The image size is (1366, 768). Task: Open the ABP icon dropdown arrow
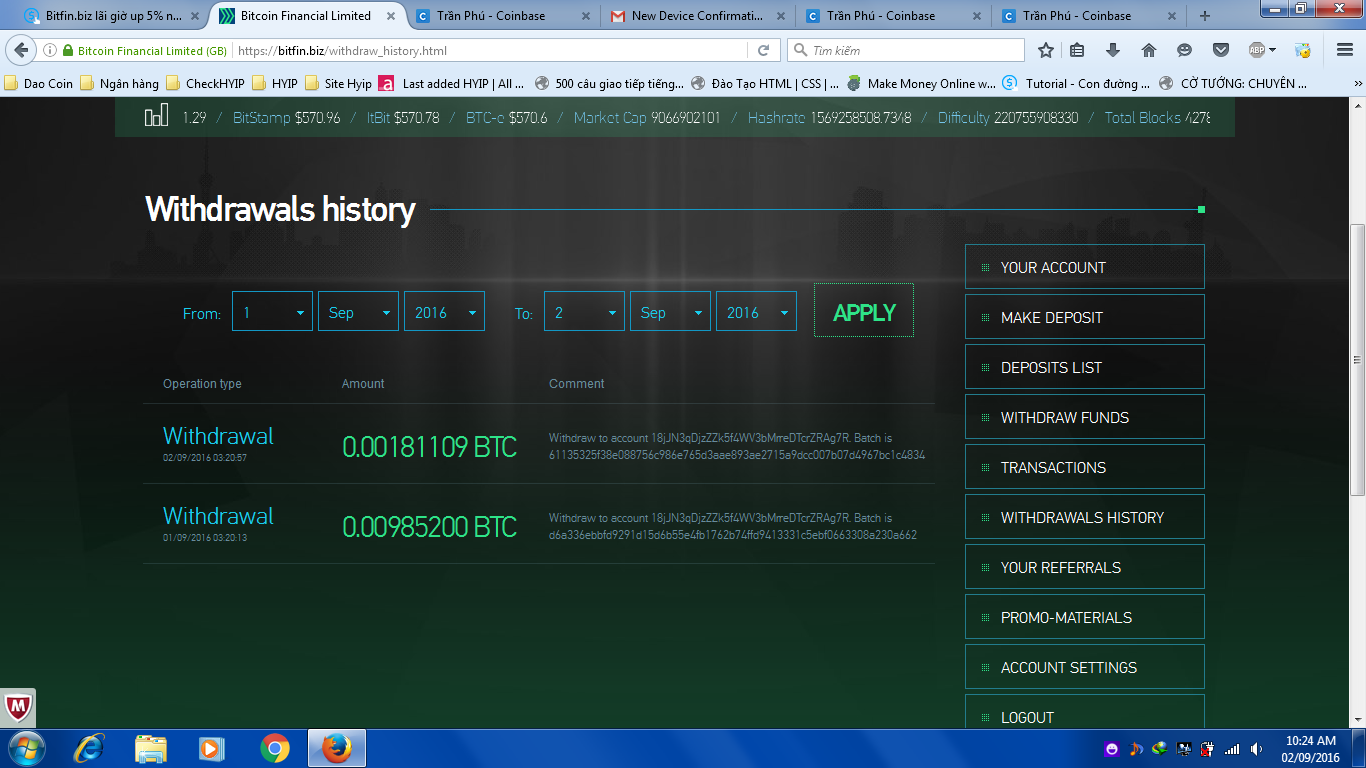(x=1273, y=50)
